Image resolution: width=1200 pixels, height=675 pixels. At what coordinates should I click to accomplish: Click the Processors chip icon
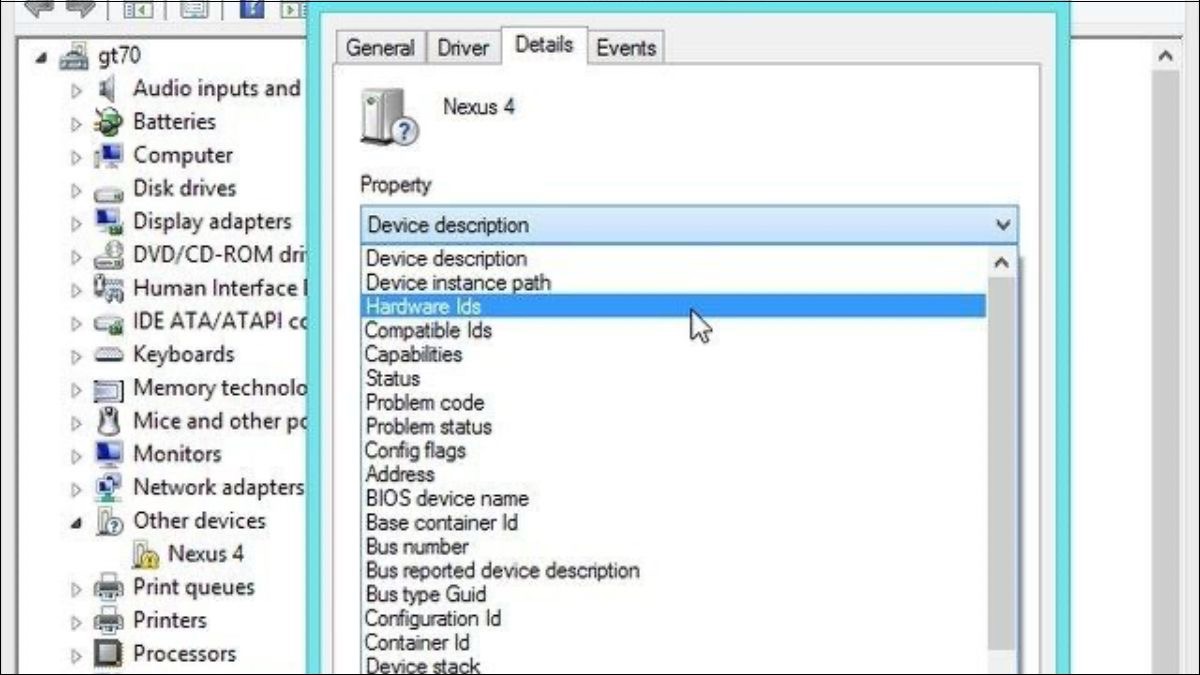[108, 654]
